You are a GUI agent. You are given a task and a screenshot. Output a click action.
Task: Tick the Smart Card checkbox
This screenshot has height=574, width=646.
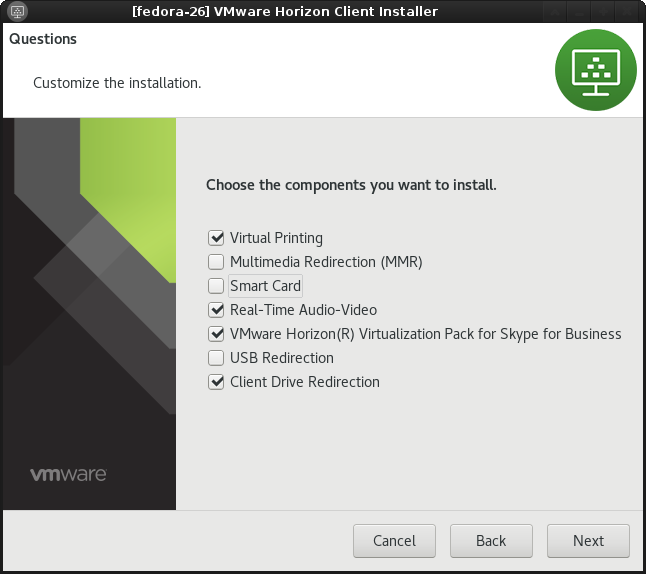pos(216,286)
